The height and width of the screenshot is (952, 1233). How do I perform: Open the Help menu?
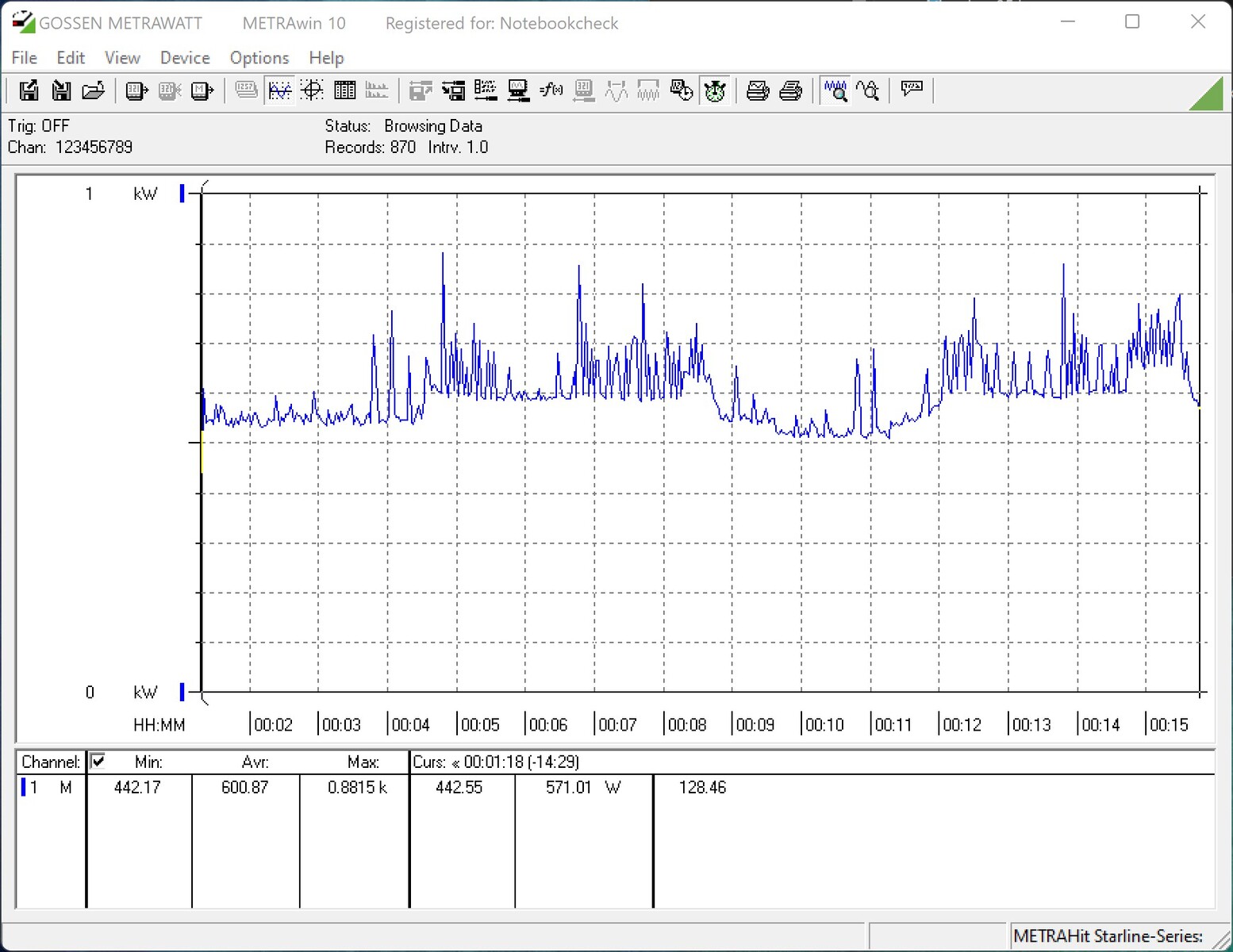[x=326, y=58]
